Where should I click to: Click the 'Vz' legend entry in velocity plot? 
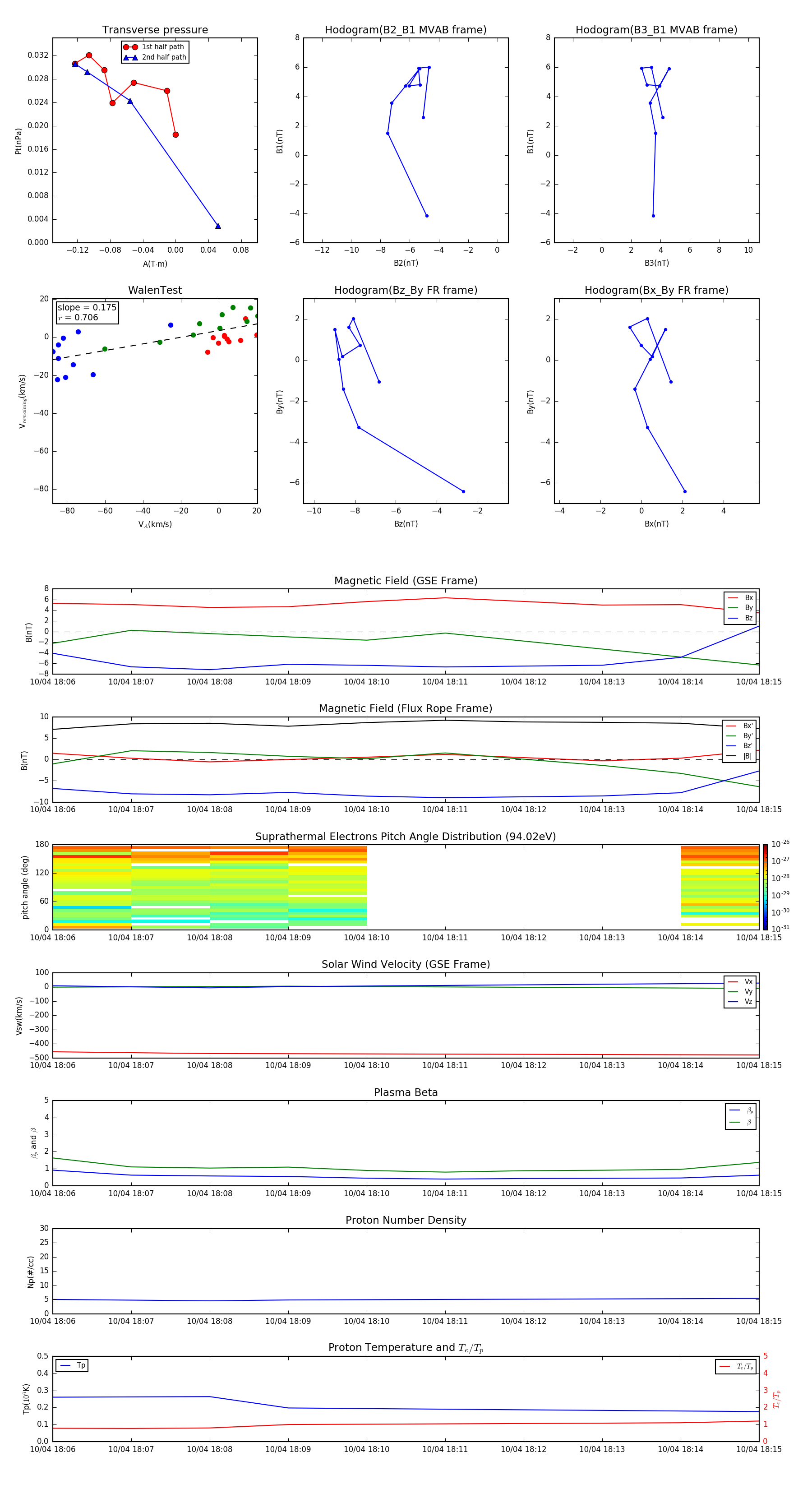[x=740, y=1002]
